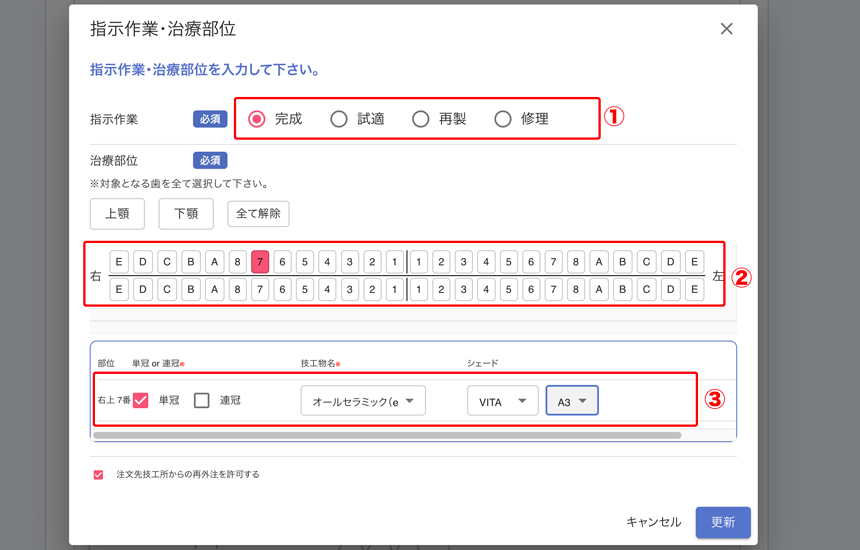Screen dimensions: 860x550
Task: Click the horizontal scrollbar below the table
Action: coord(387,435)
